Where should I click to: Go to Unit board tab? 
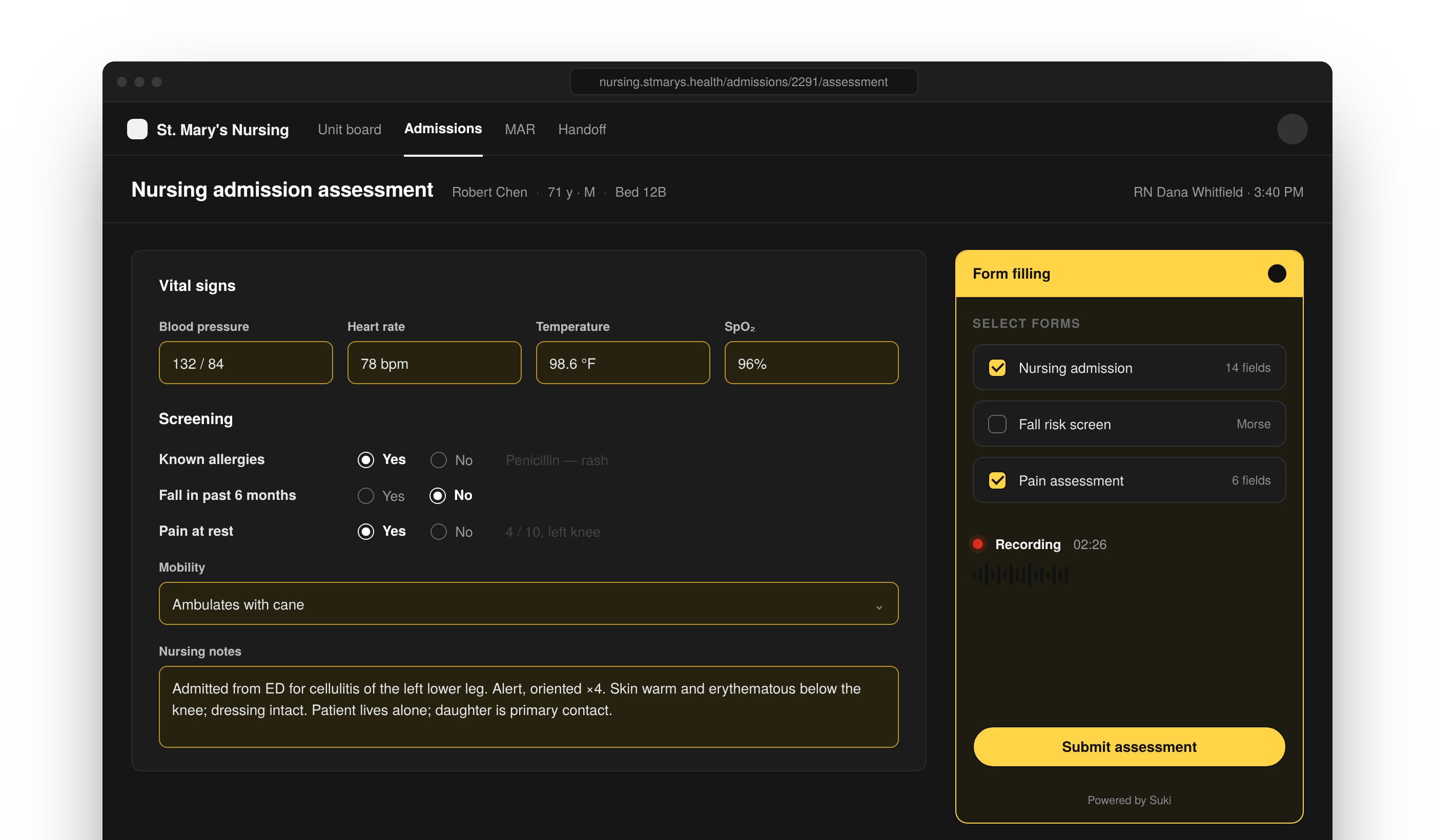click(x=350, y=129)
